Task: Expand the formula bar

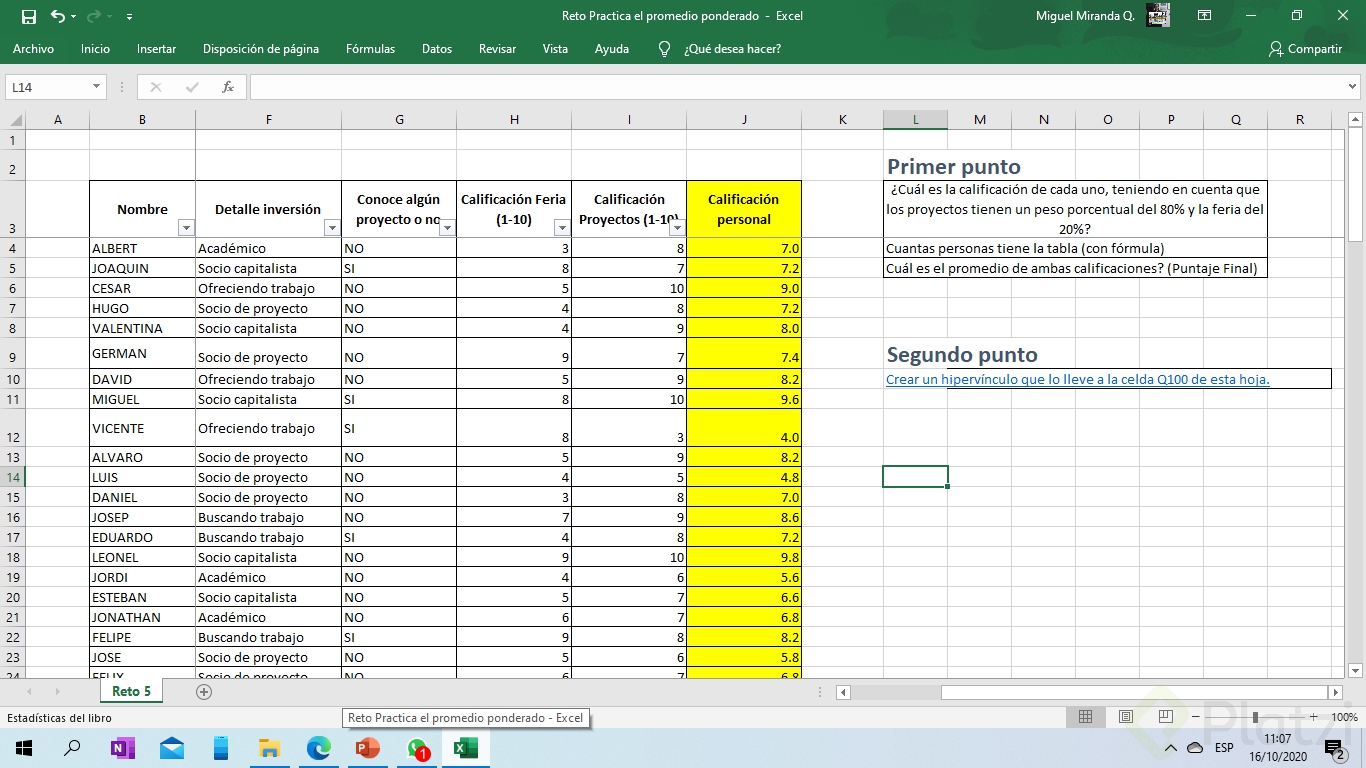Action: point(1353,87)
